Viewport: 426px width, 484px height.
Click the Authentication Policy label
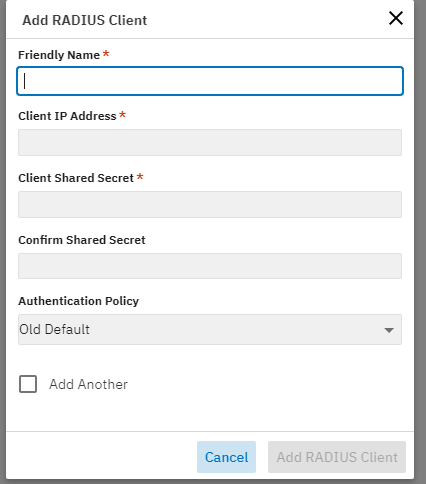pyautogui.click(x=78, y=301)
